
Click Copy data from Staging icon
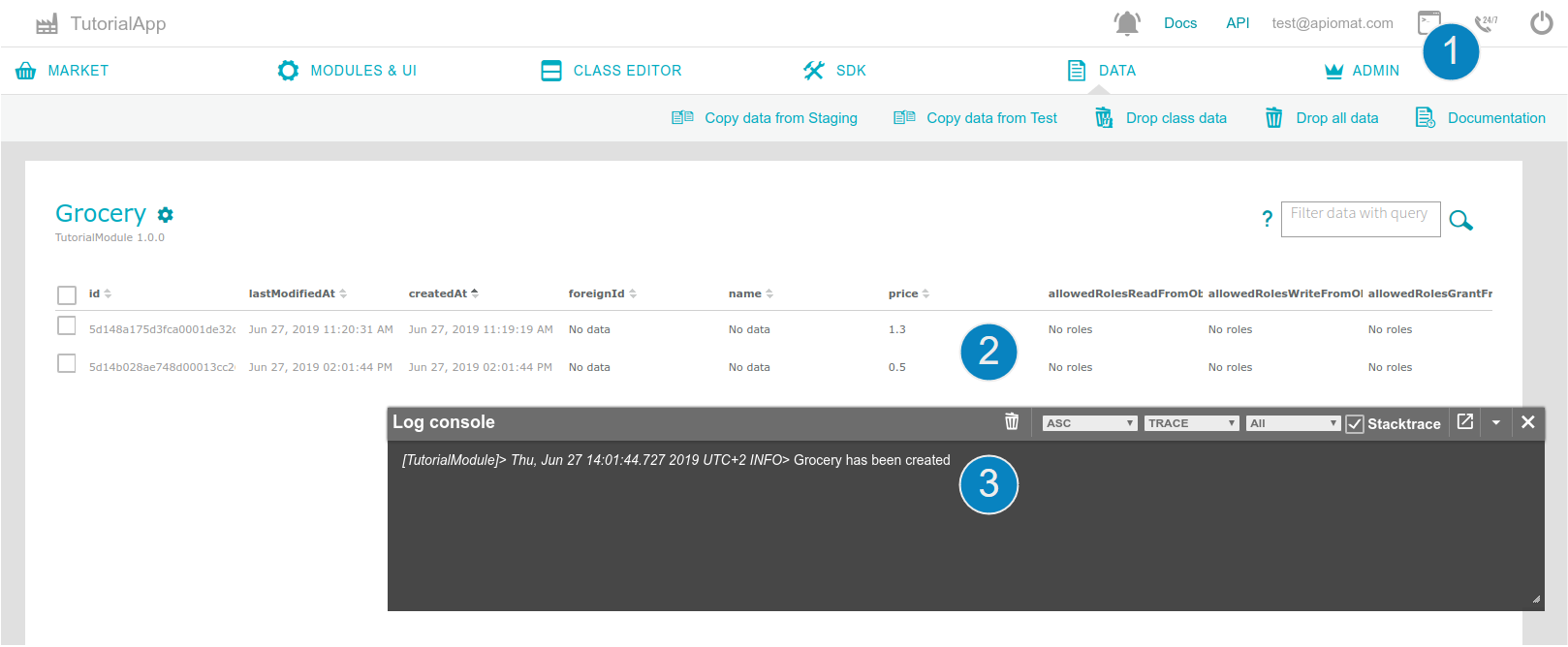tap(682, 117)
